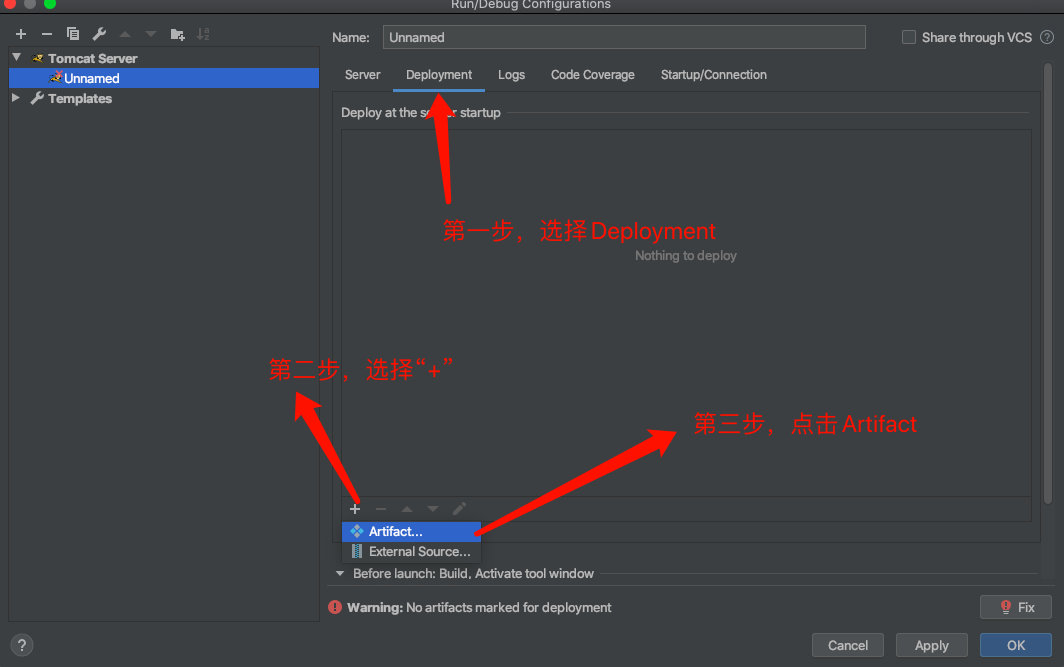This screenshot has height=667, width=1064.
Task: Enable Share through VCS checkbox
Action: click(909, 37)
